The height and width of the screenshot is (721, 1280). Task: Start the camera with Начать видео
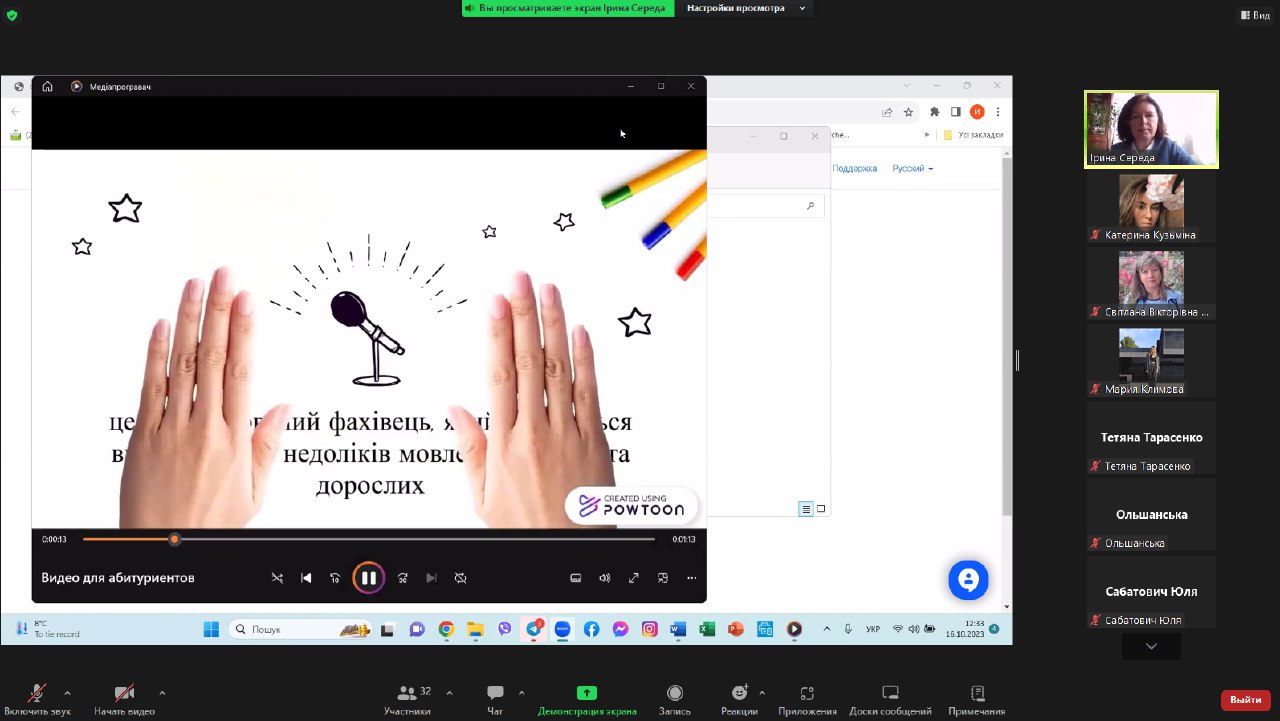tap(124, 694)
